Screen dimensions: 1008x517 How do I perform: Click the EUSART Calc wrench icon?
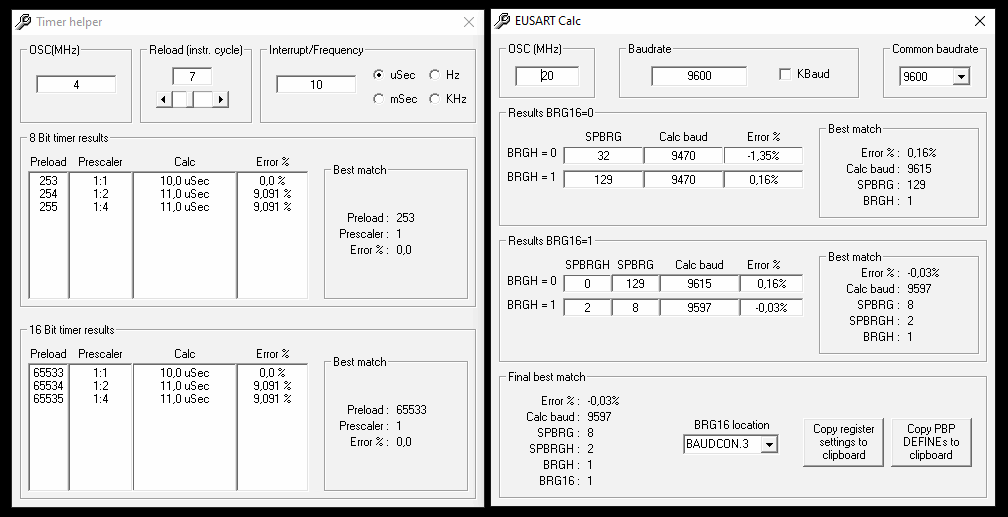click(502, 21)
